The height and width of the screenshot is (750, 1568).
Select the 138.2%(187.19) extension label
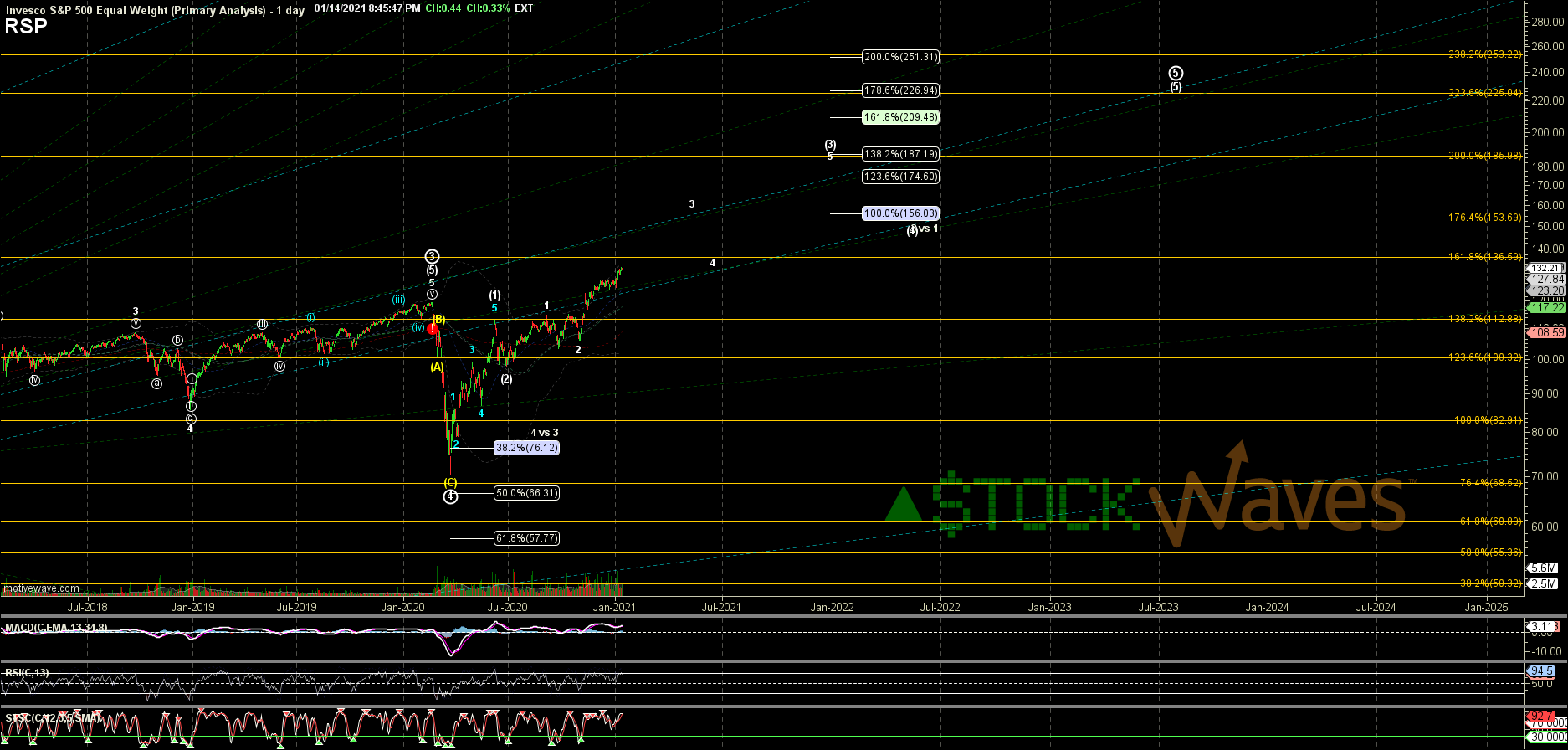[900, 154]
